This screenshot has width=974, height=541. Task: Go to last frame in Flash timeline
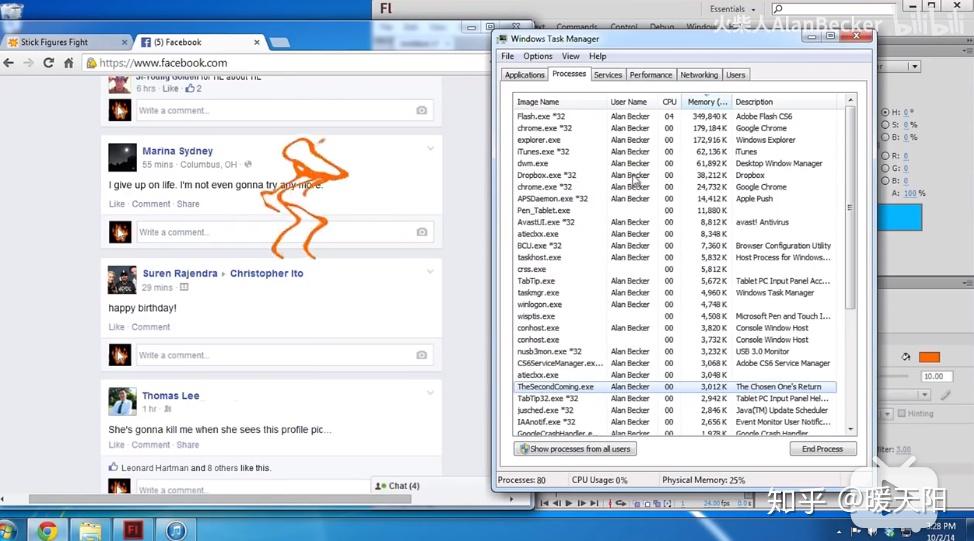click(594, 503)
